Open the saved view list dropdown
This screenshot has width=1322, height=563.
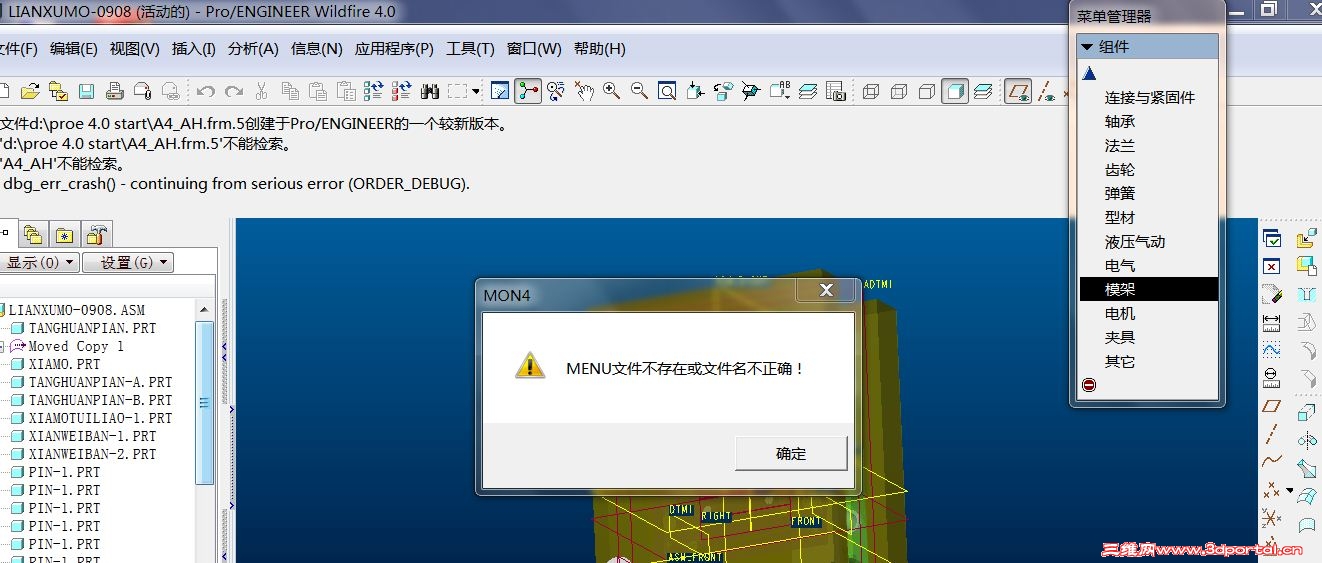click(x=780, y=91)
